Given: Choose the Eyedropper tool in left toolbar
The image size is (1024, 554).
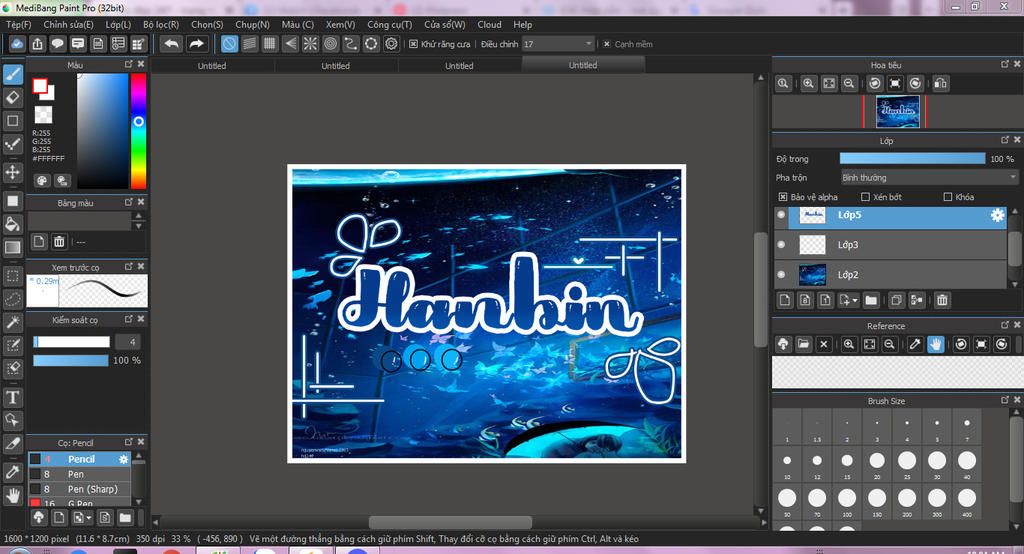Looking at the screenshot, I should (13, 471).
